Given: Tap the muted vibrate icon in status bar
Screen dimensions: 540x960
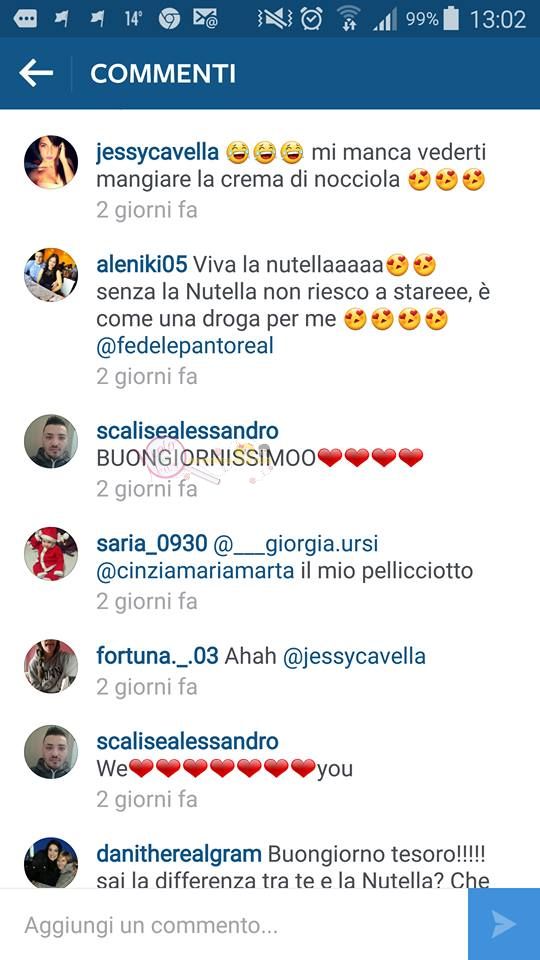Looking at the screenshot, I should coord(274,20).
